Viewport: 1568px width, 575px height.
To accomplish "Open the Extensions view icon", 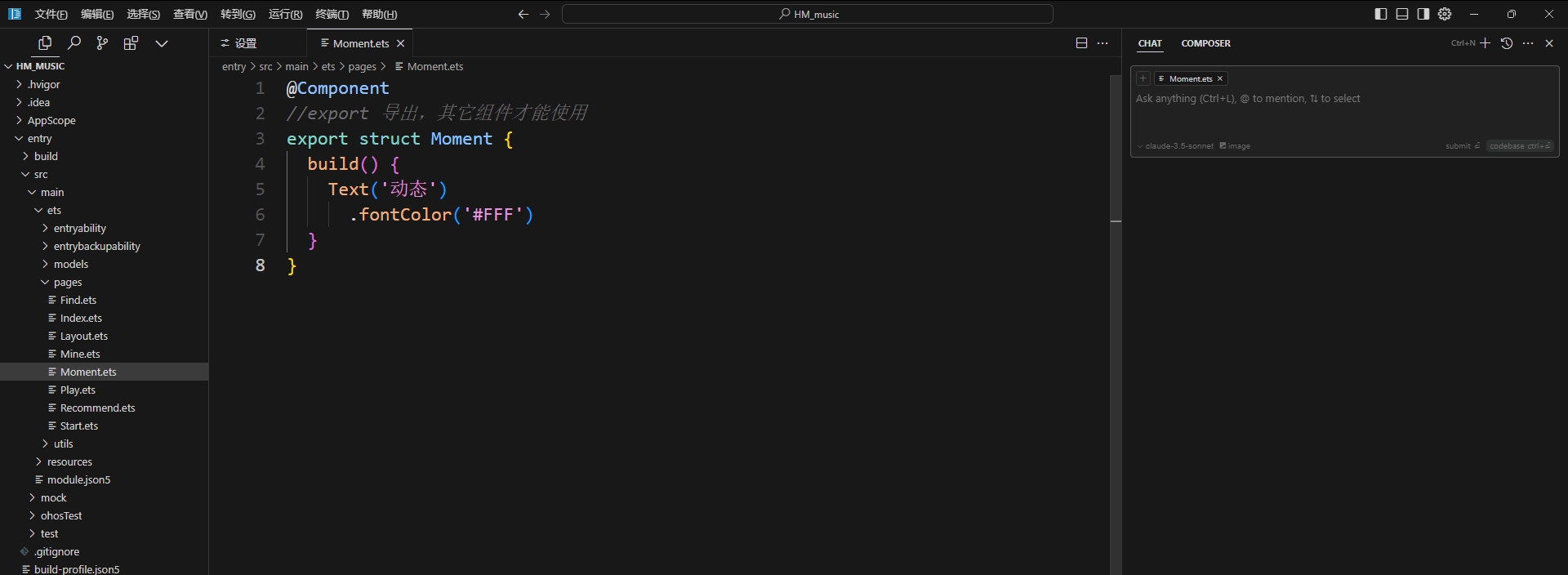I will coord(131,43).
